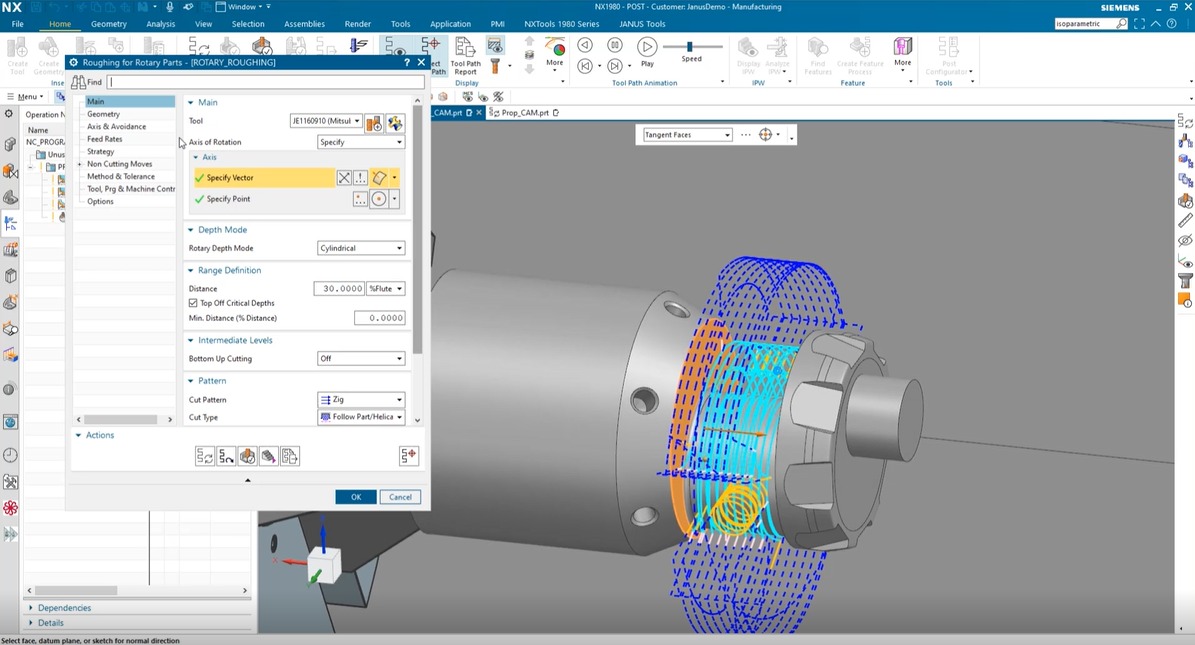Expand the Non Cutting Moves tree node
The width and height of the screenshot is (1195, 645).
(79, 164)
